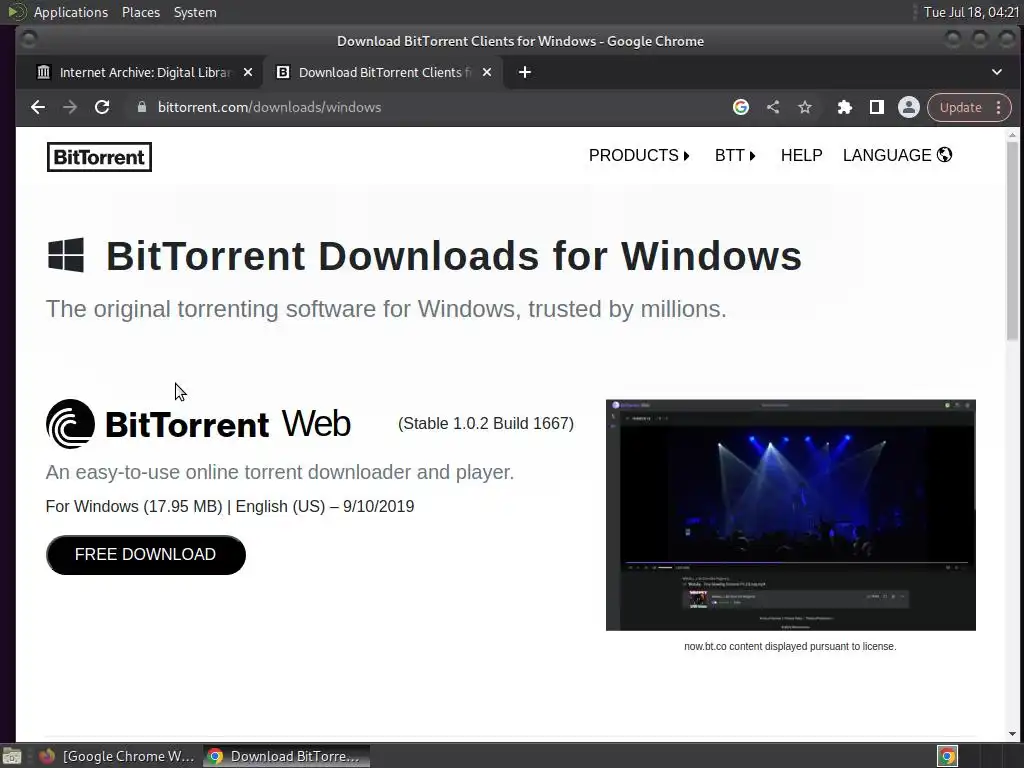Viewport: 1024px width, 768px height.
Task: Click the 'original torrenting software' tagline
Action: tap(386, 309)
